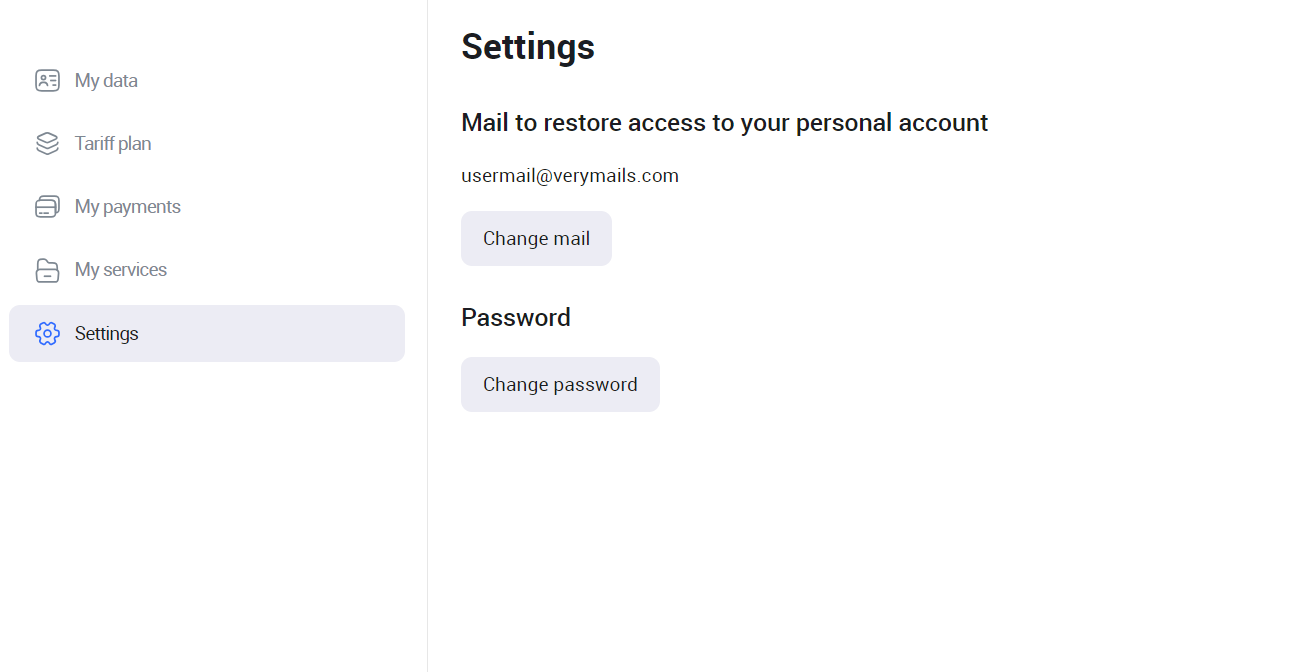Open the My data menu label
The image size is (1290, 672).
pos(106,81)
